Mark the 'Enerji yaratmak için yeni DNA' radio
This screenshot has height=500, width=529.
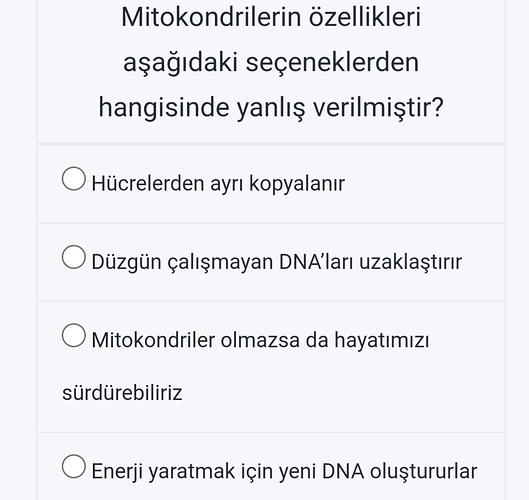74,466
